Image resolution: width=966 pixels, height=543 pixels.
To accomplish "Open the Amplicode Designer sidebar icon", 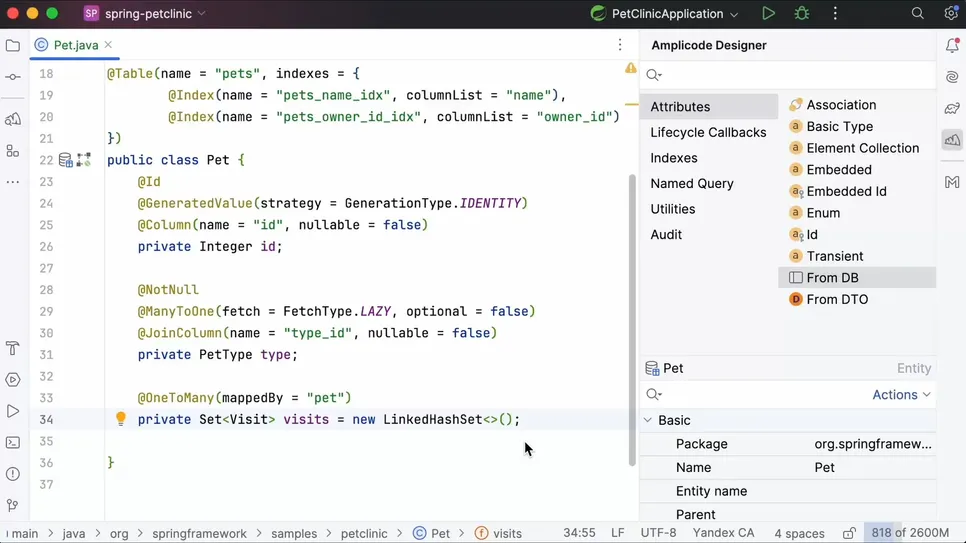I will click(x=952, y=140).
